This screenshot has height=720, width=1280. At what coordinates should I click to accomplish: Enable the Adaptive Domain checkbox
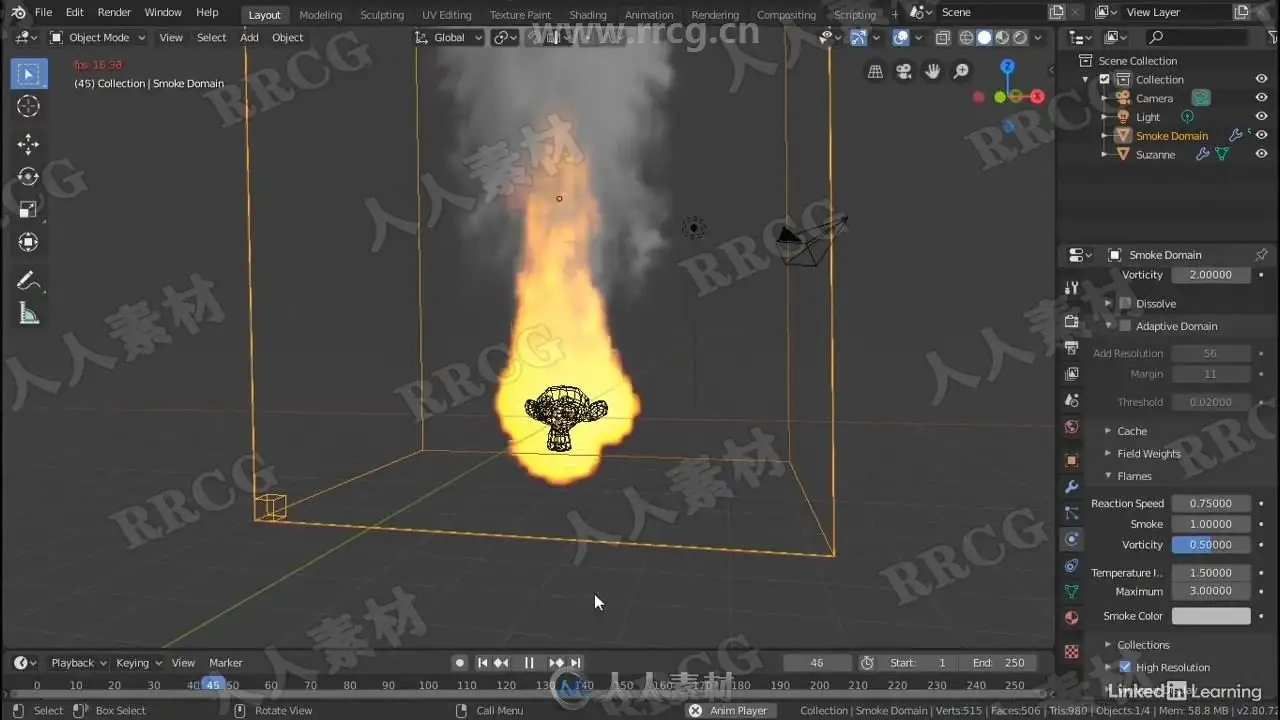coord(1125,326)
